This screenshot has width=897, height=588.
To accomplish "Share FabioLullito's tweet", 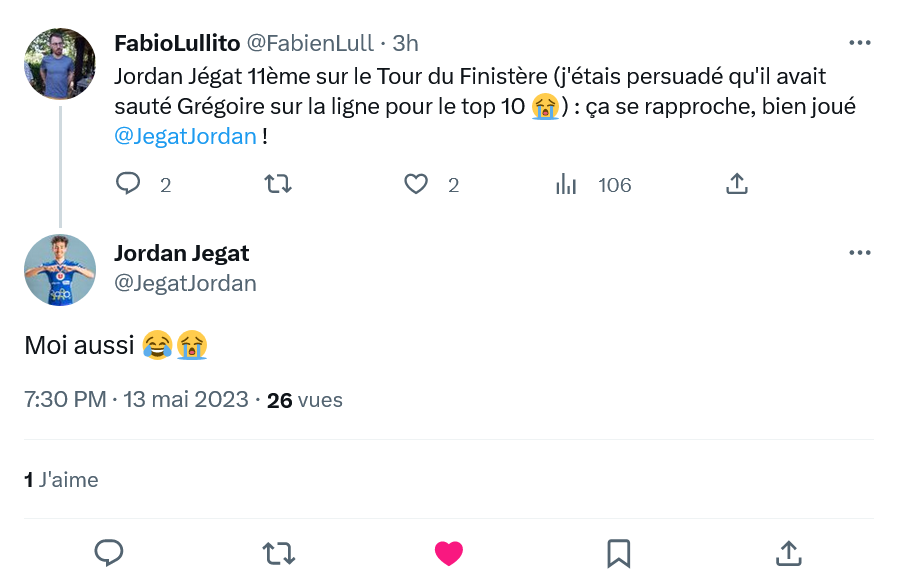I will [x=736, y=184].
